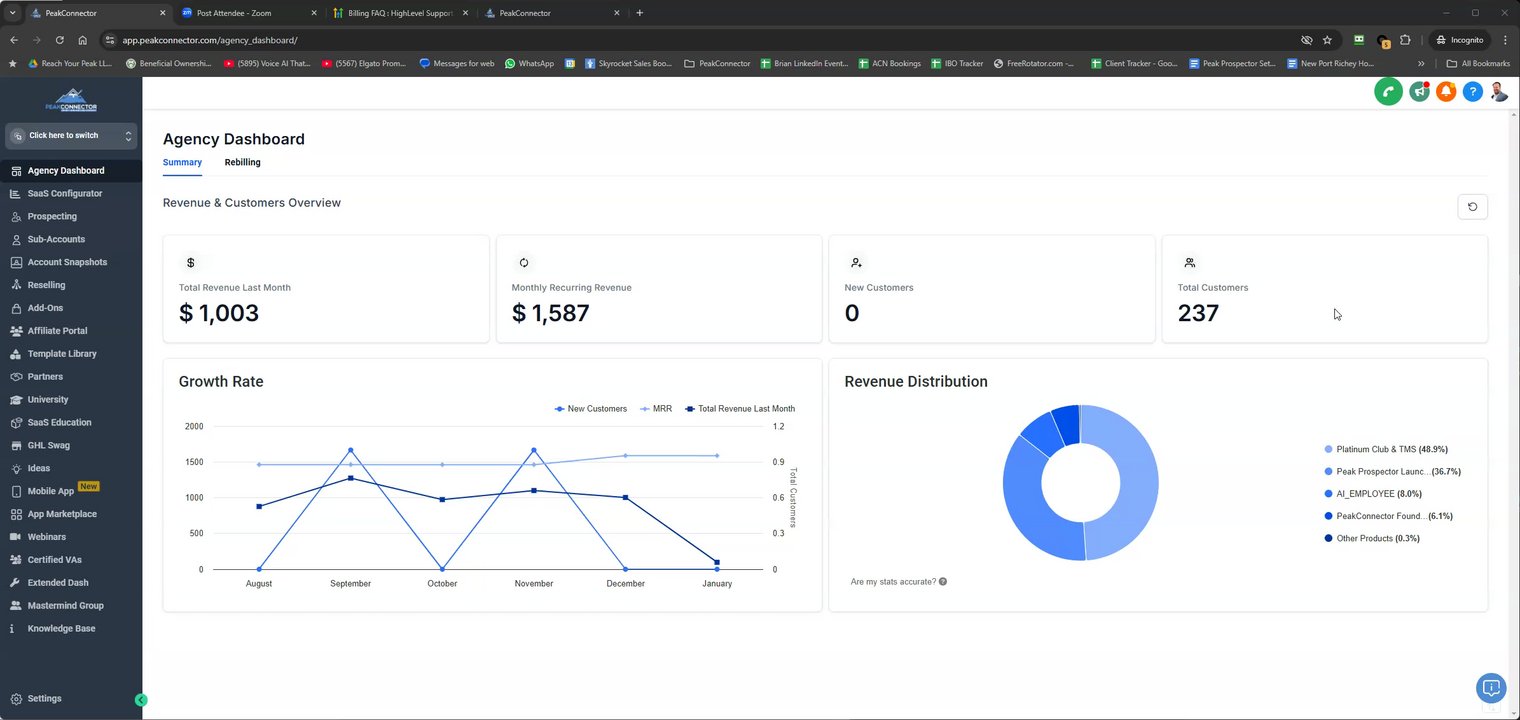Open a new browser tab

pos(640,13)
